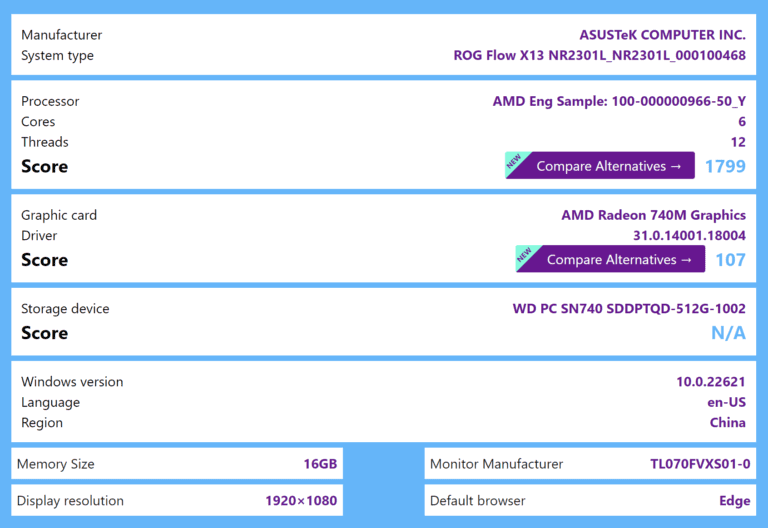The height and width of the screenshot is (528, 768).
Task: Click the Processor label
Action: point(50,101)
